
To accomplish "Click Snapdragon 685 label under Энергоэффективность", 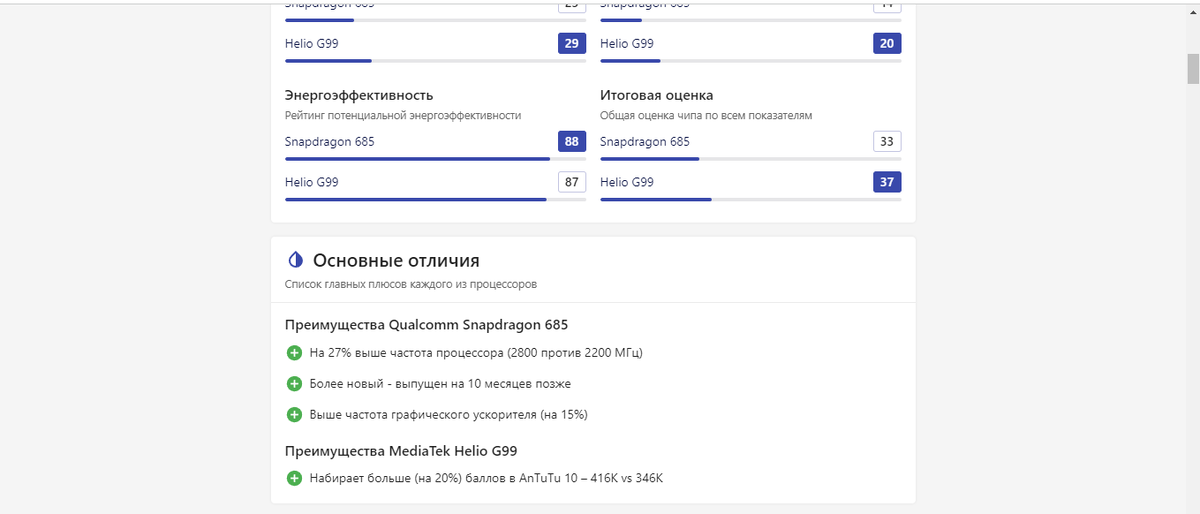I will click(330, 142).
